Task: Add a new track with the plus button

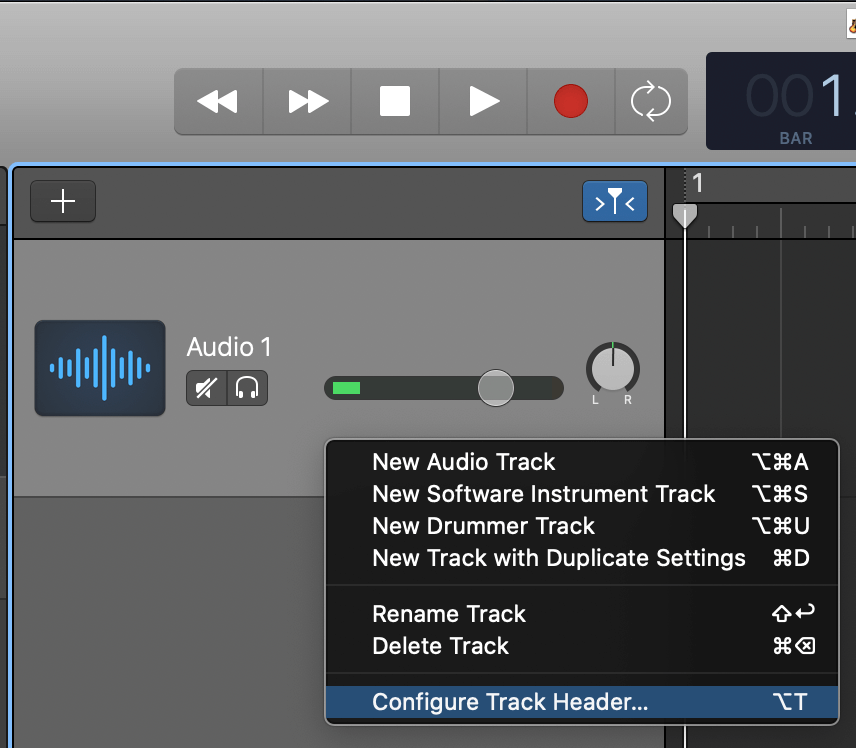Action: coord(62,201)
